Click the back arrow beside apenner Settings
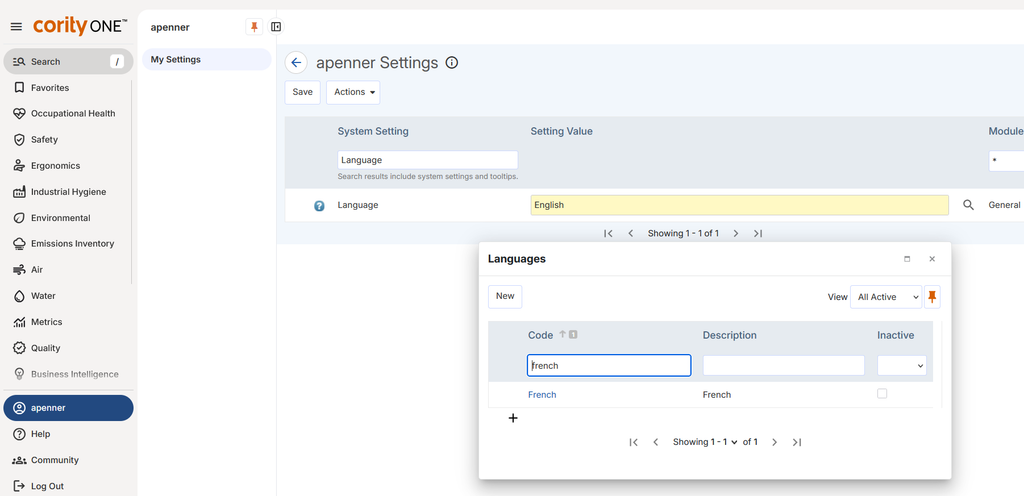The image size is (1024, 496). (x=296, y=63)
